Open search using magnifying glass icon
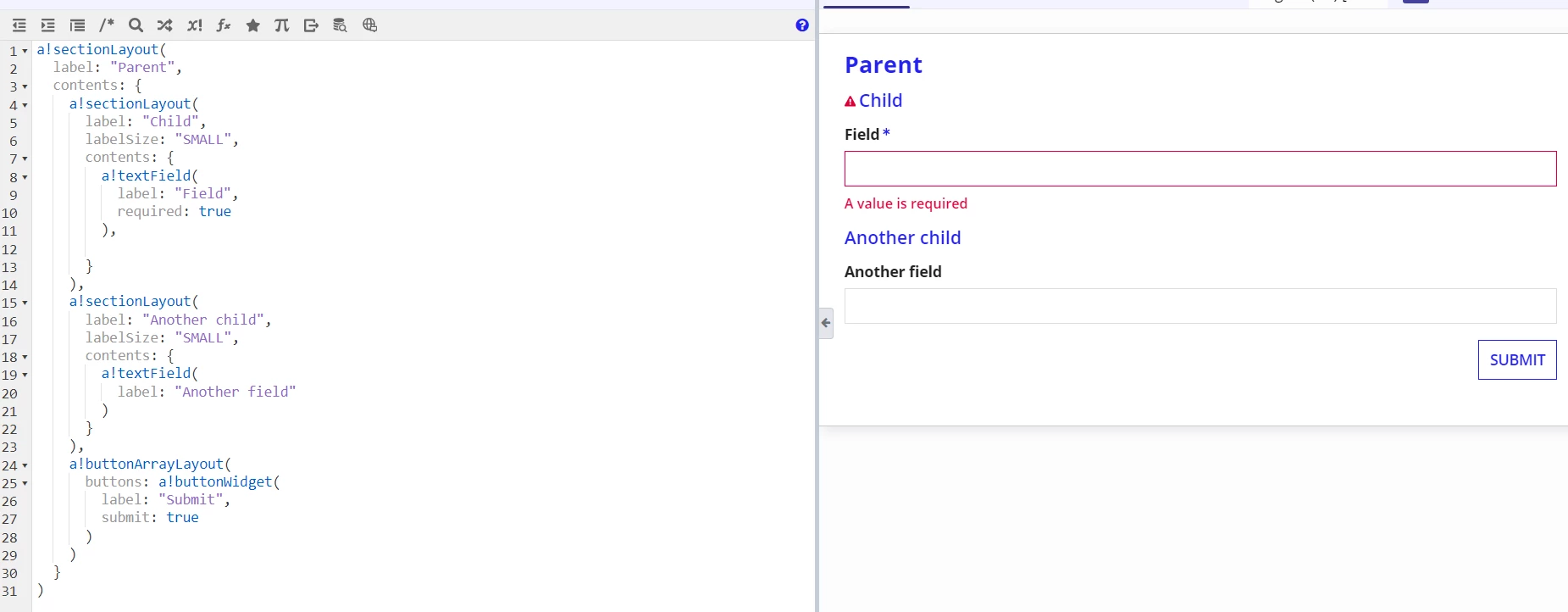 tap(136, 25)
